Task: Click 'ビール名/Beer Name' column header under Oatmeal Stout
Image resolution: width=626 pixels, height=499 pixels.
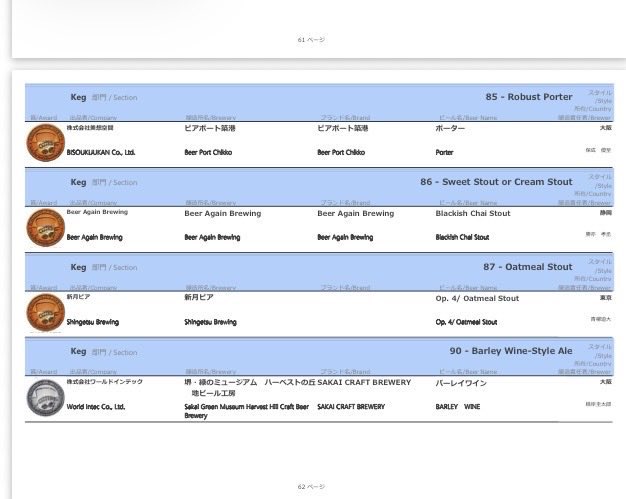Action: coord(468,288)
